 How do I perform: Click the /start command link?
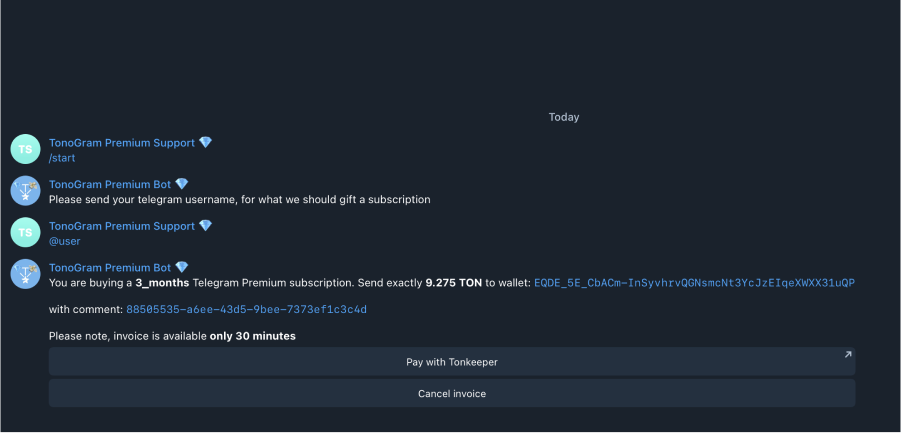click(62, 158)
